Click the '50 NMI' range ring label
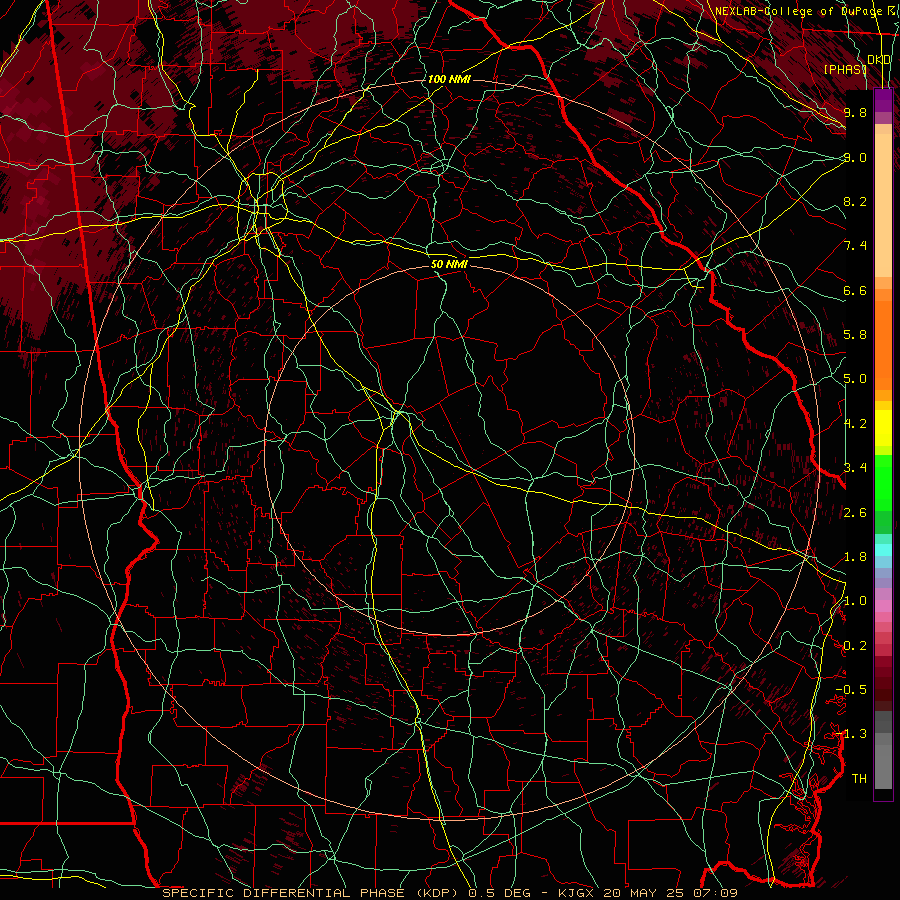900x900 pixels. [x=449, y=264]
